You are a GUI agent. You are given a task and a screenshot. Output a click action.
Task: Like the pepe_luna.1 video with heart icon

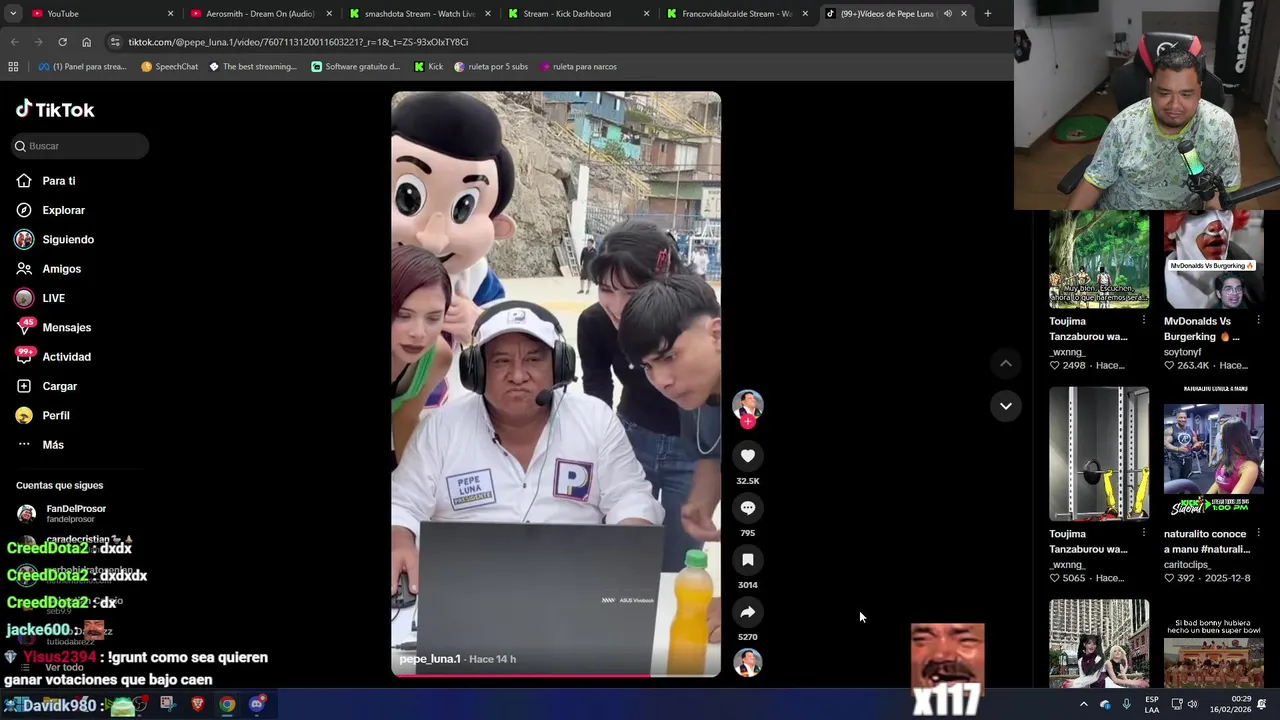[747, 456]
